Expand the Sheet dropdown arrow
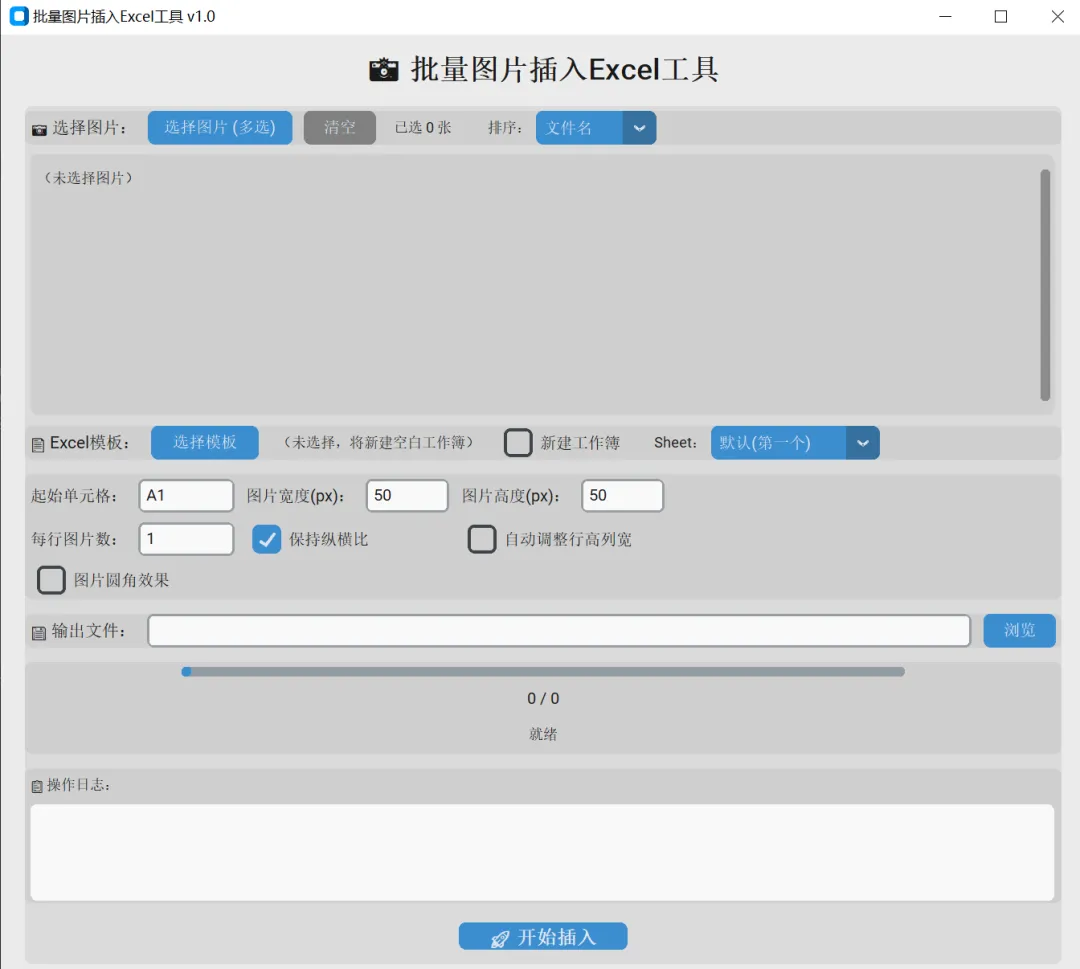The height and width of the screenshot is (969, 1080). [x=862, y=443]
